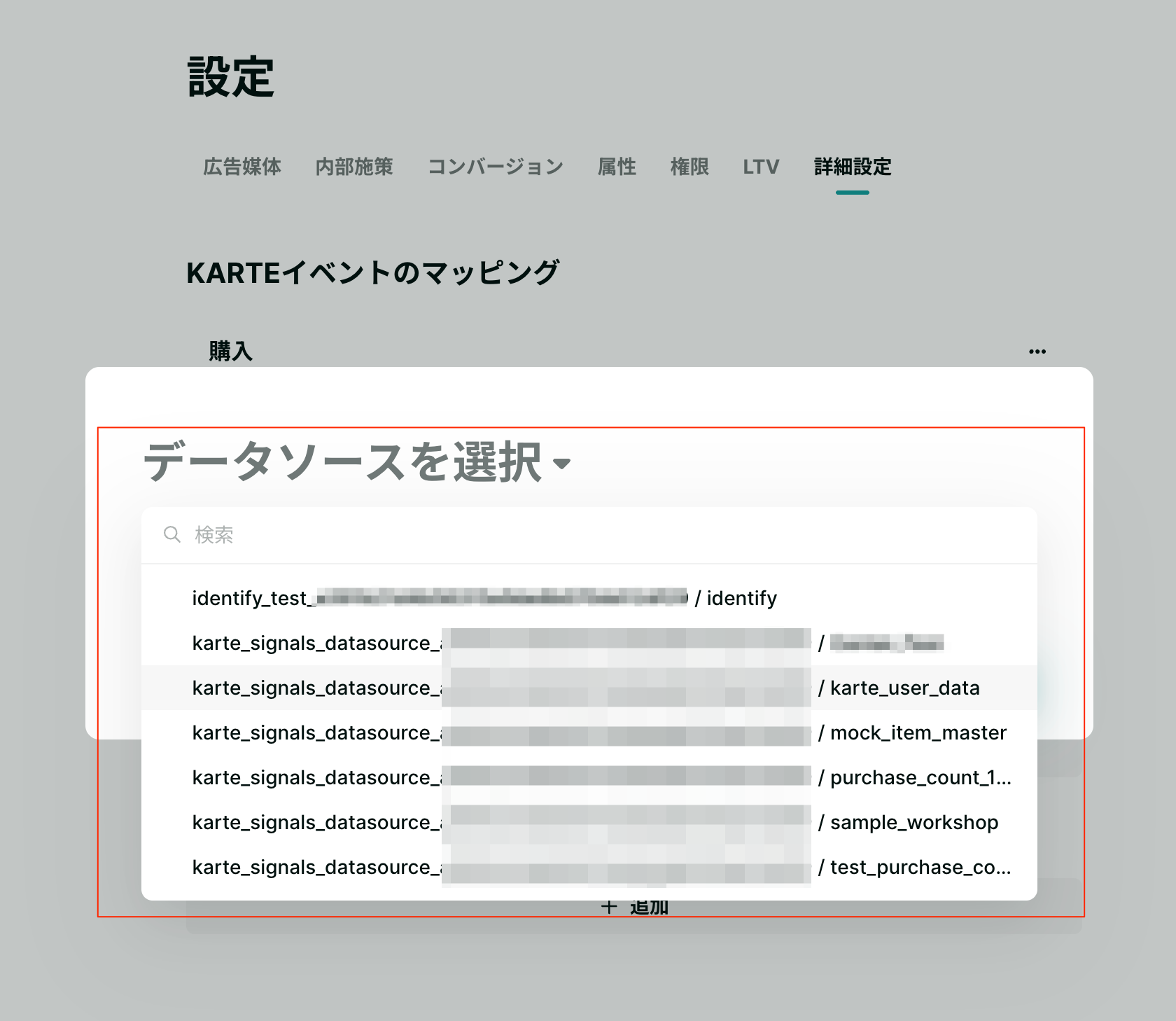Click the magnifier search icon
1176x1021 pixels.
[x=171, y=534]
